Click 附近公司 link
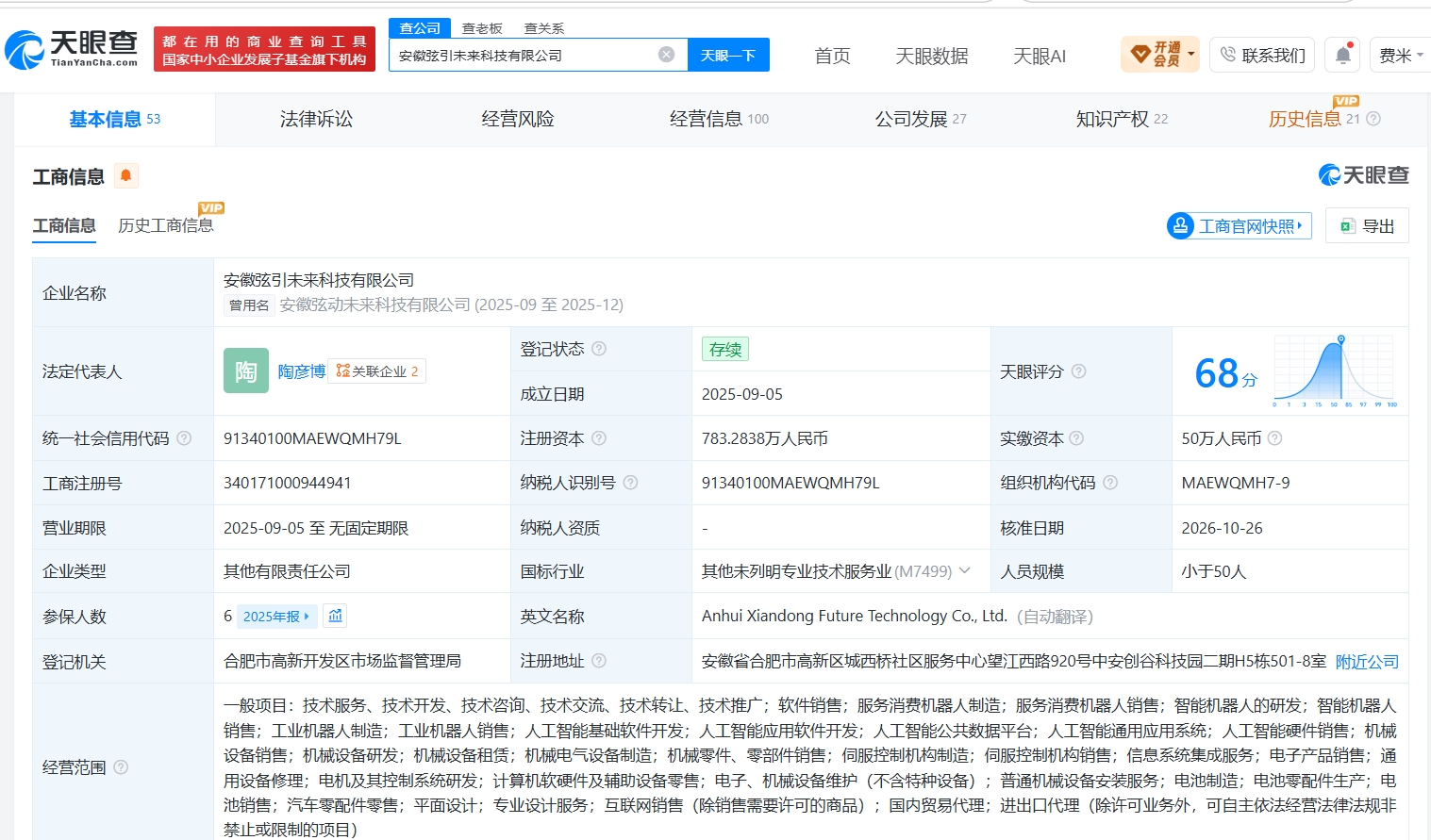 click(1367, 662)
